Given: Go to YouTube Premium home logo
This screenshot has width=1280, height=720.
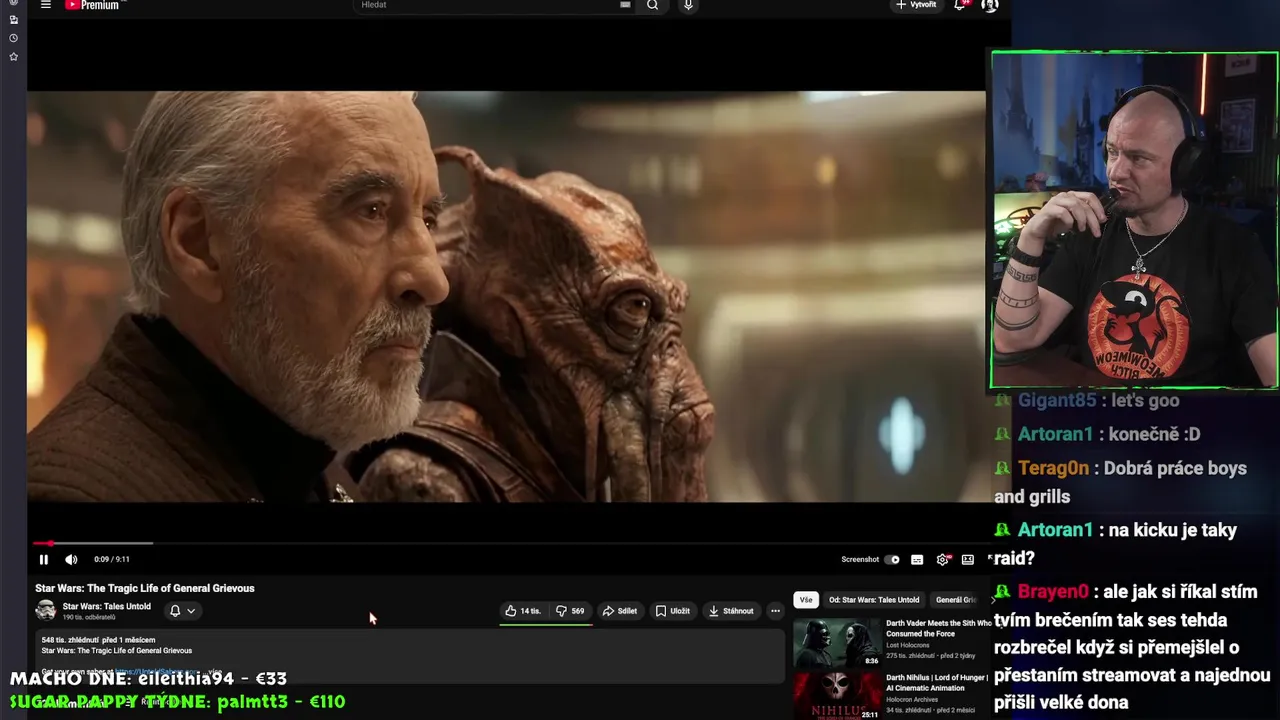Looking at the screenshot, I should (x=92, y=5).
